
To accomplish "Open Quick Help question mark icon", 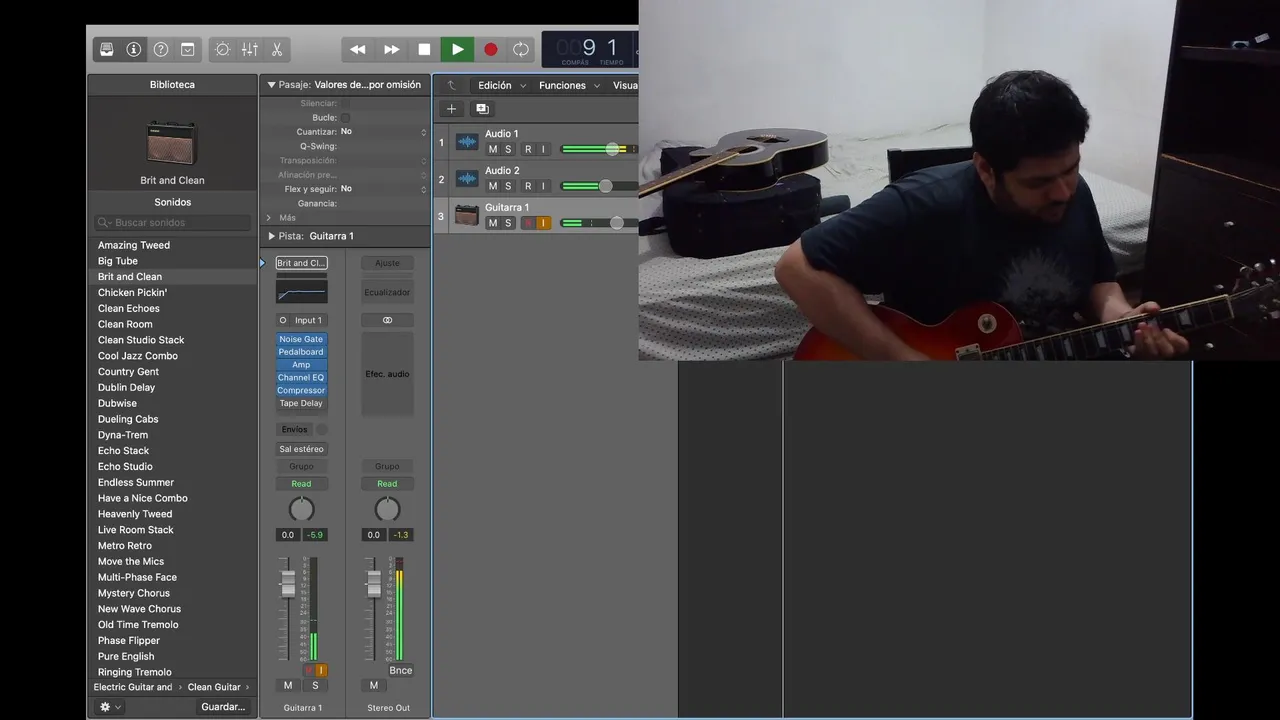I will coord(160,49).
